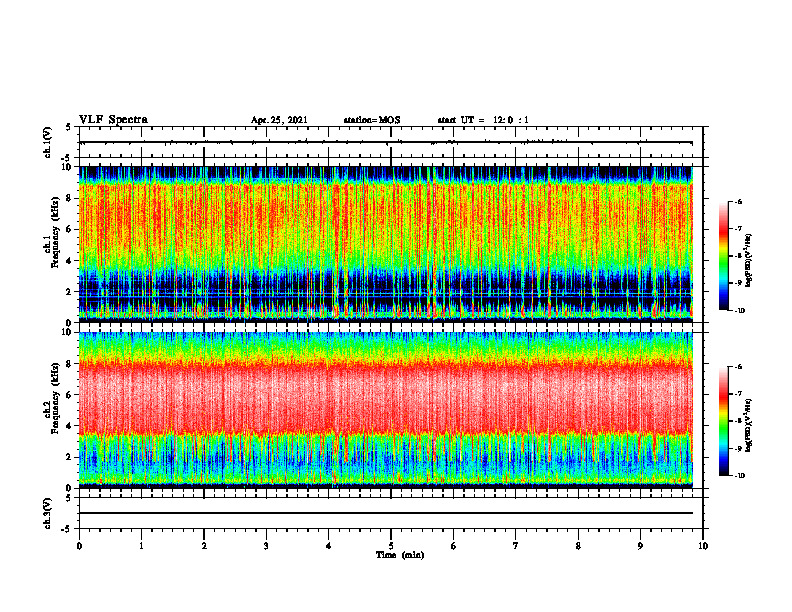Viewport: 792px width, 612px height.
Task: Click the "Time (min)" axis label
Action: tap(400, 555)
